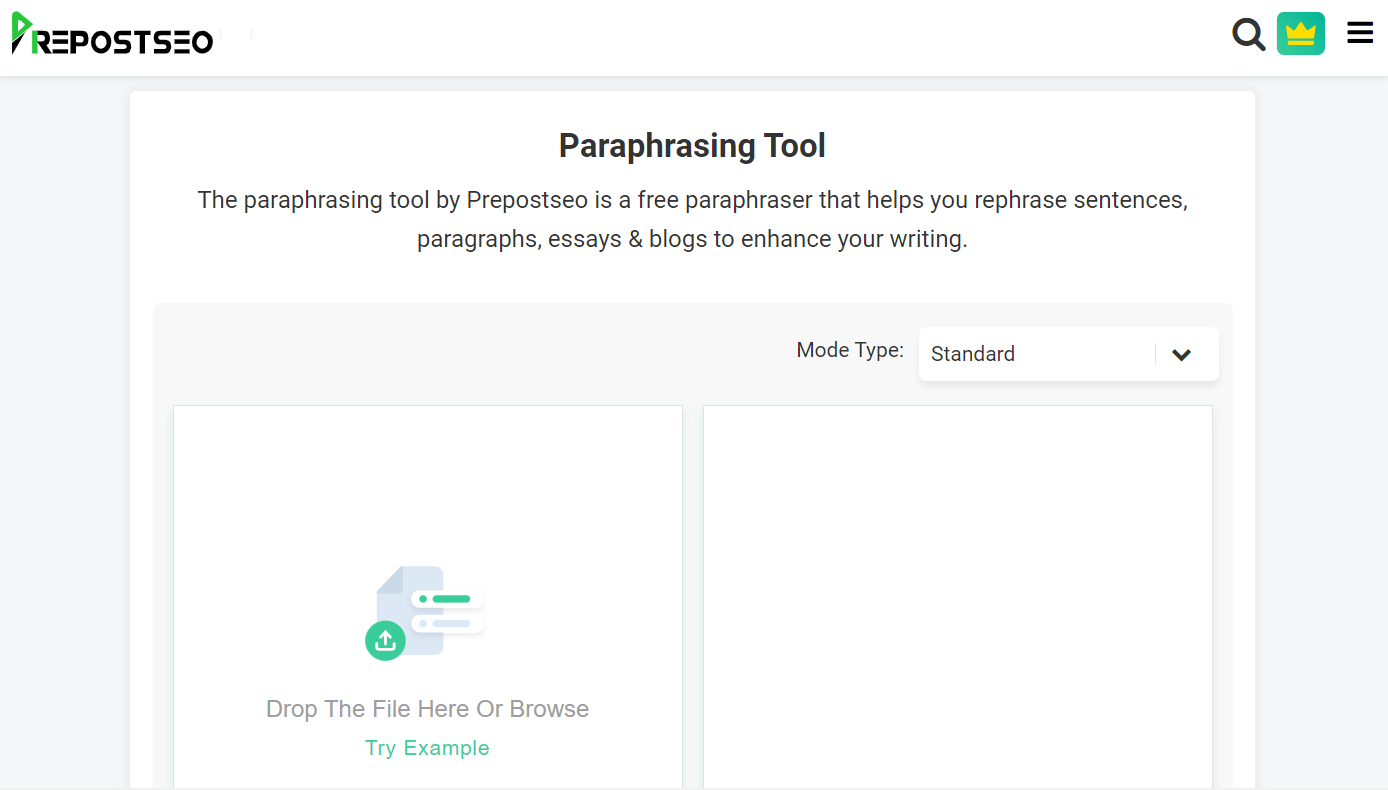Viewport: 1388px width, 790px height.
Task: Click the tool description paragraph
Action: tap(692, 220)
